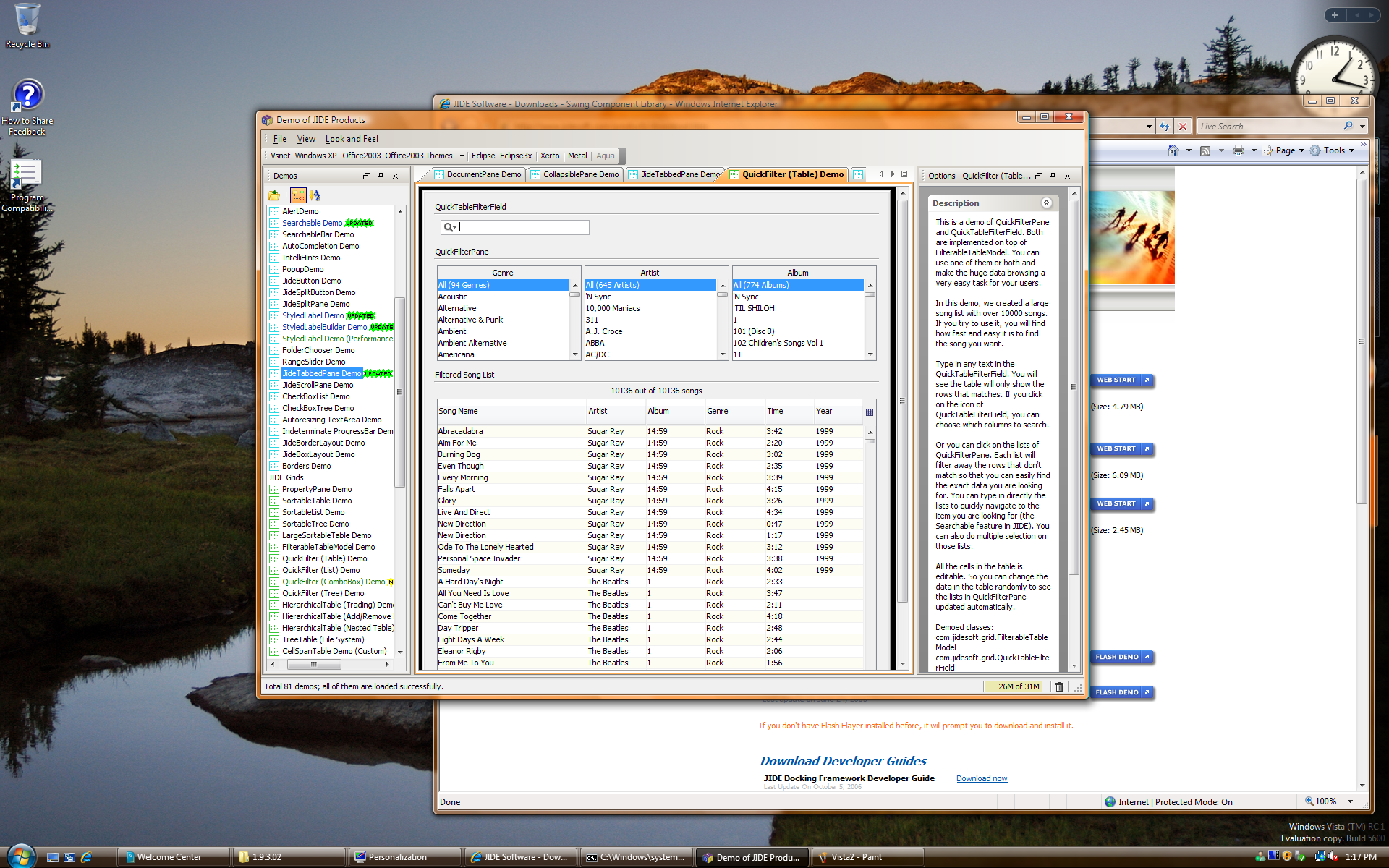The height and width of the screenshot is (868, 1389).
Task: Click Download now link in IE page
Action: click(982, 778)
